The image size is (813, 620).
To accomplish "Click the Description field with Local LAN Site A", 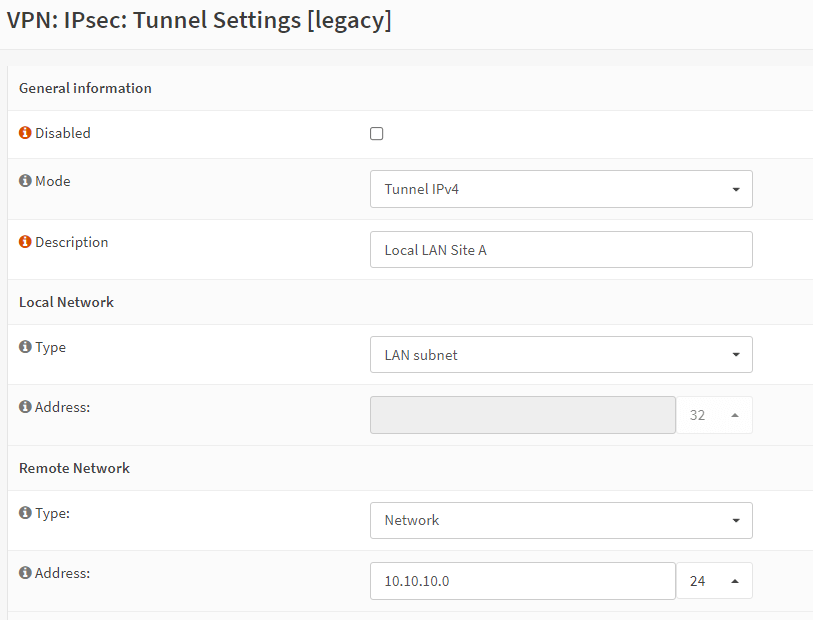I will tap(561, 250).
